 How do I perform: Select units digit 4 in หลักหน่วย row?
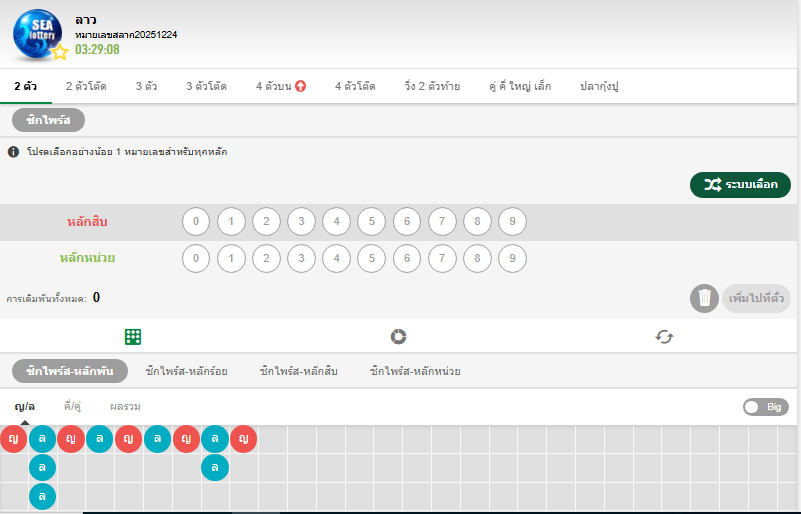(337, 258)
